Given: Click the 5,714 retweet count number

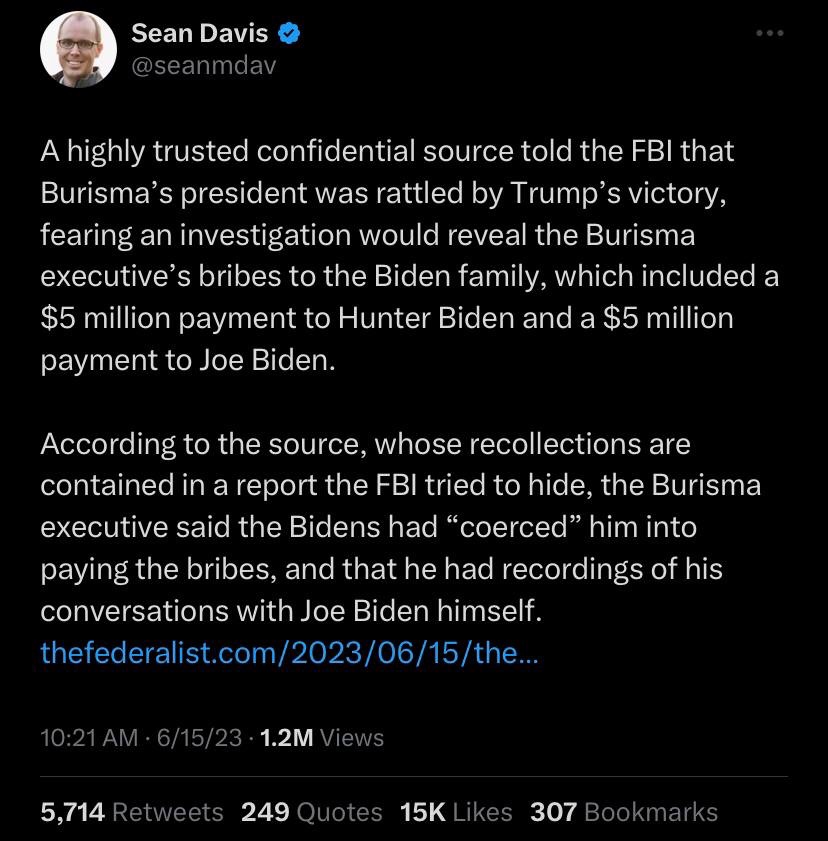Looking at the screenshot, I should click(72, 812).
